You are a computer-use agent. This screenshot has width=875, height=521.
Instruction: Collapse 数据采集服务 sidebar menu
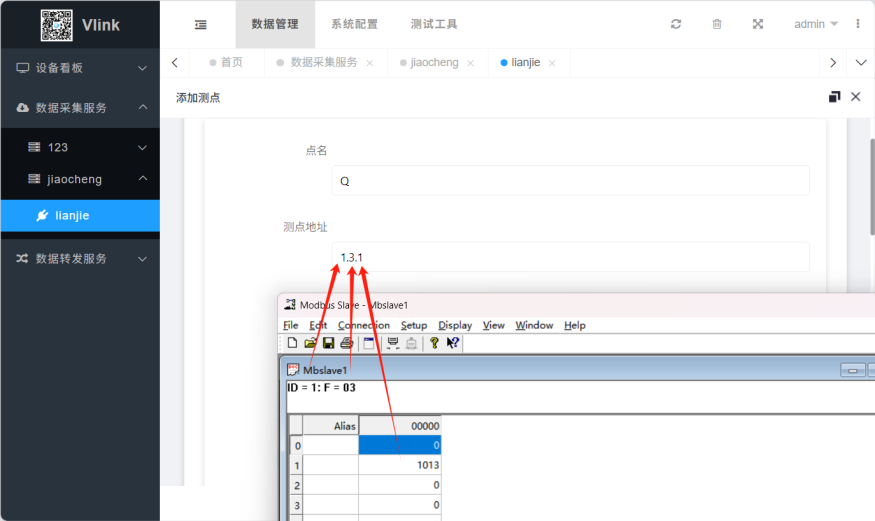pyautogui.click(x=80, y=108)
